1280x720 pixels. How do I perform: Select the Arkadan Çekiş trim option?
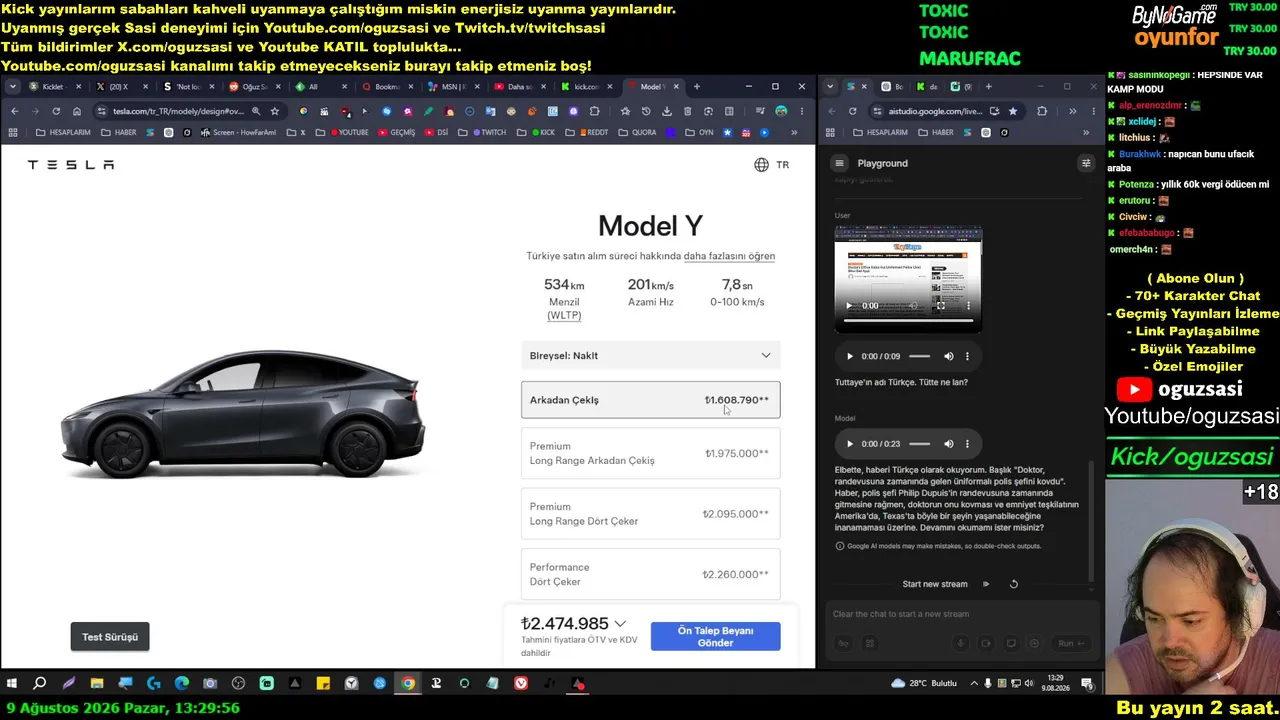(650, 400)
